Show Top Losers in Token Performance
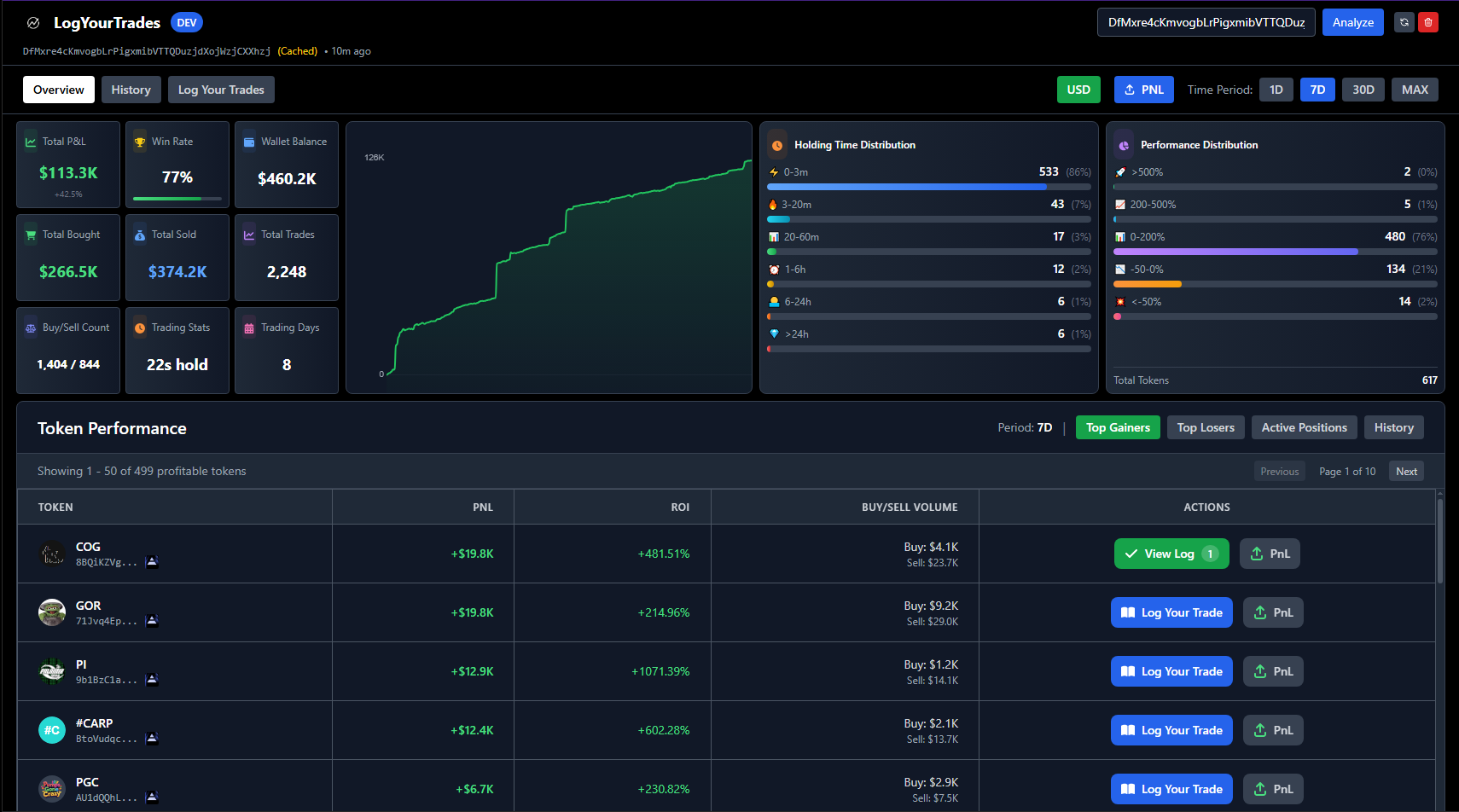The image size is (1459, 812). coord(1205,427)
